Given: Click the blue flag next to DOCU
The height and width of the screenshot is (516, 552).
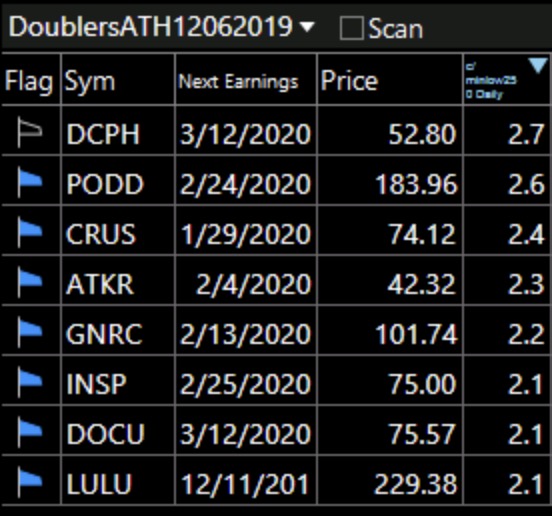Looking at the screenshot, I should 30,433.
